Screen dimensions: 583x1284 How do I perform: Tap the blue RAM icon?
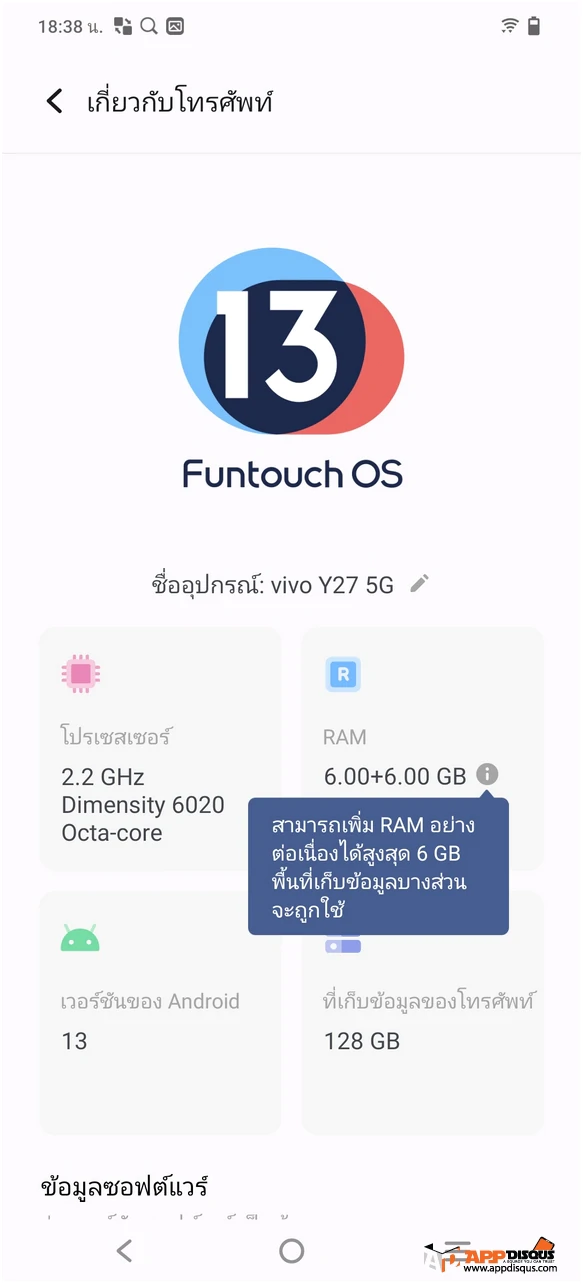[342, 675]
